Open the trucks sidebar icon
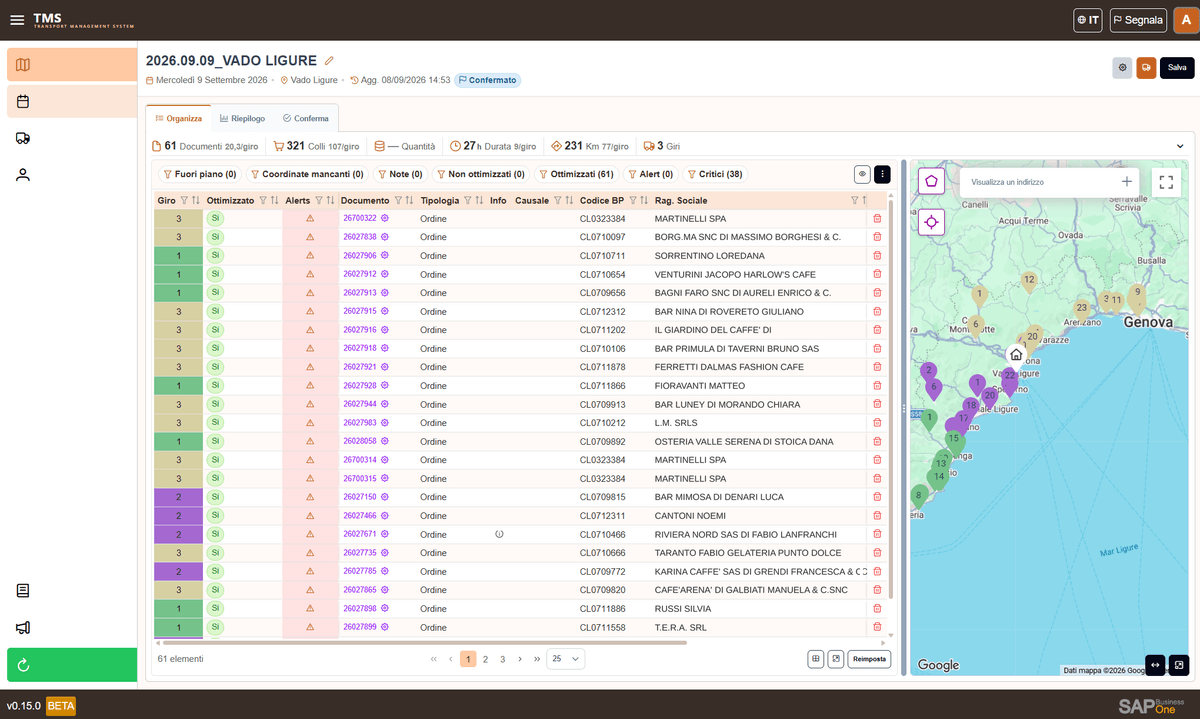1200x719 pixels. pyautogui.click(x=23, y=138)
